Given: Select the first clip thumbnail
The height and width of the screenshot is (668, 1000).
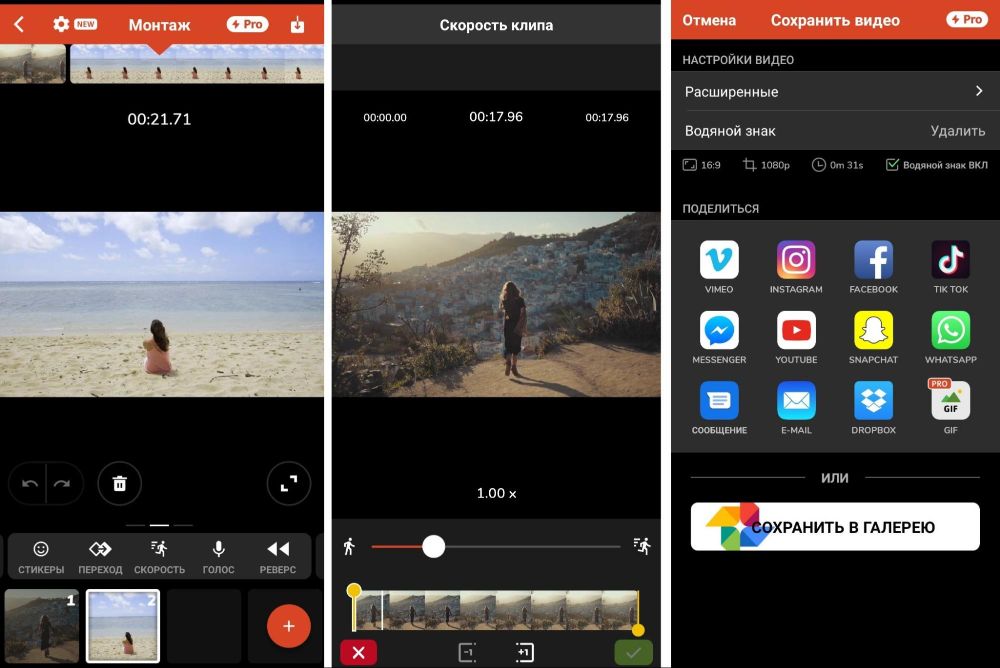Looking at the screenshot, I should (x=42, y=626).
